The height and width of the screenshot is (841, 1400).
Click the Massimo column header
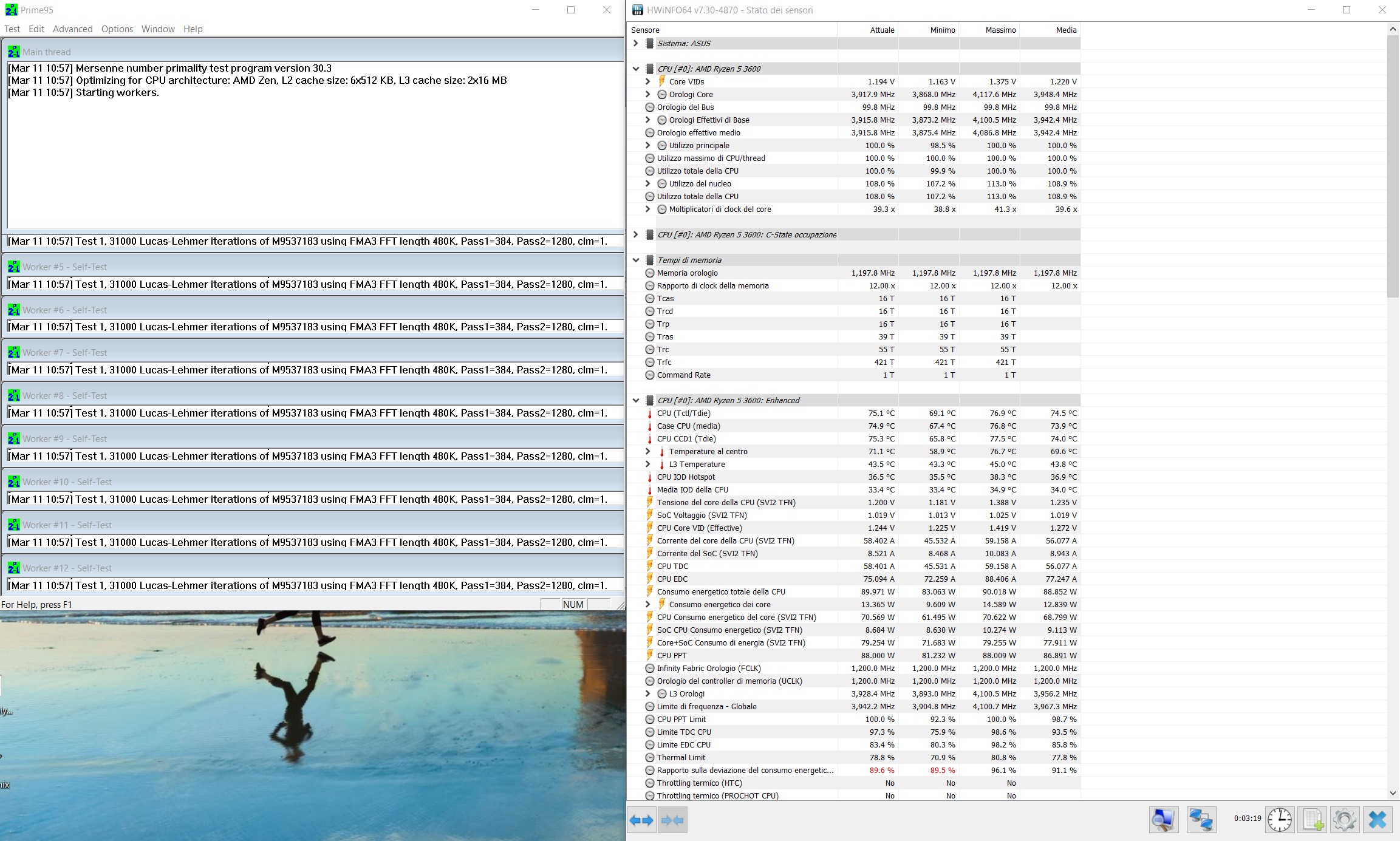pyautogui.click(x=989, y=30)
